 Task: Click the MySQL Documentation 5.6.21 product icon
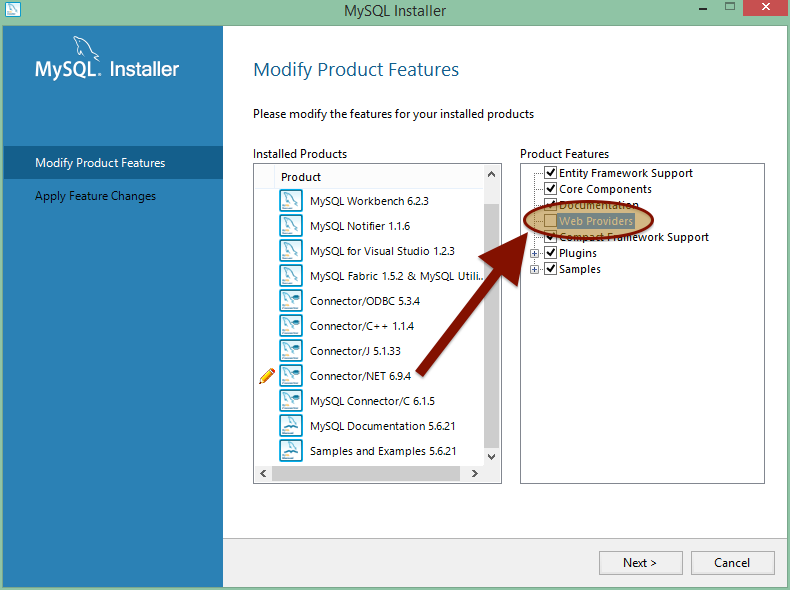291,426
